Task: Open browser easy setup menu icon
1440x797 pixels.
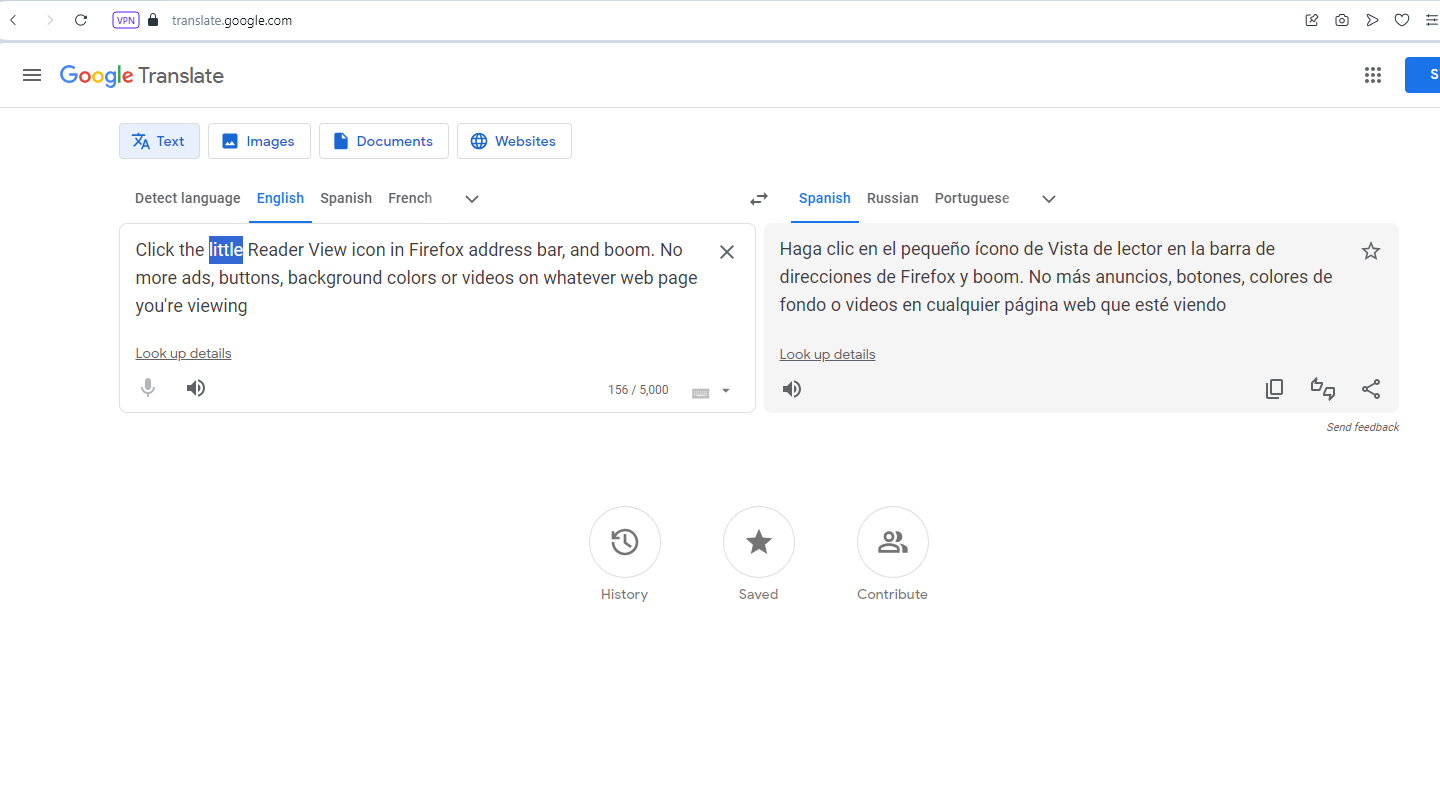Action: tap(1432, 20)
